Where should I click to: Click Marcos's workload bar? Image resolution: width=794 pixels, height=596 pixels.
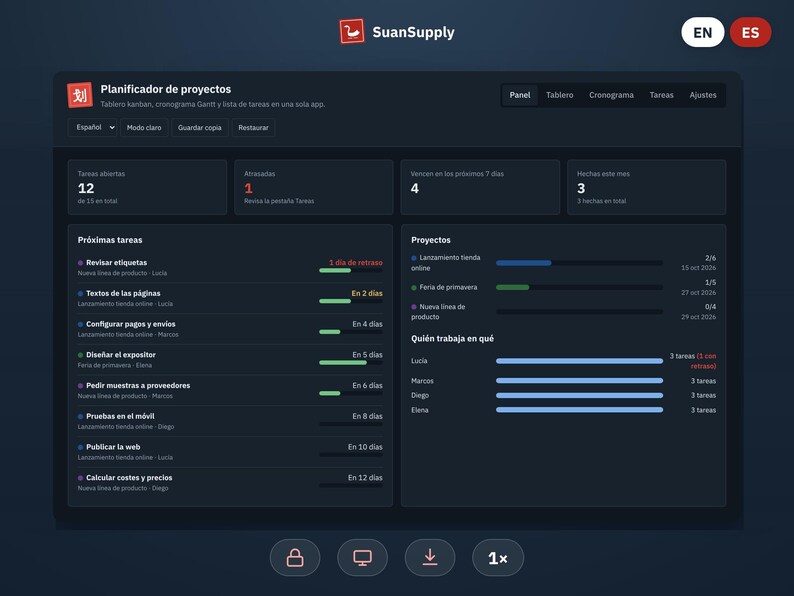click(x=579, y=380)
